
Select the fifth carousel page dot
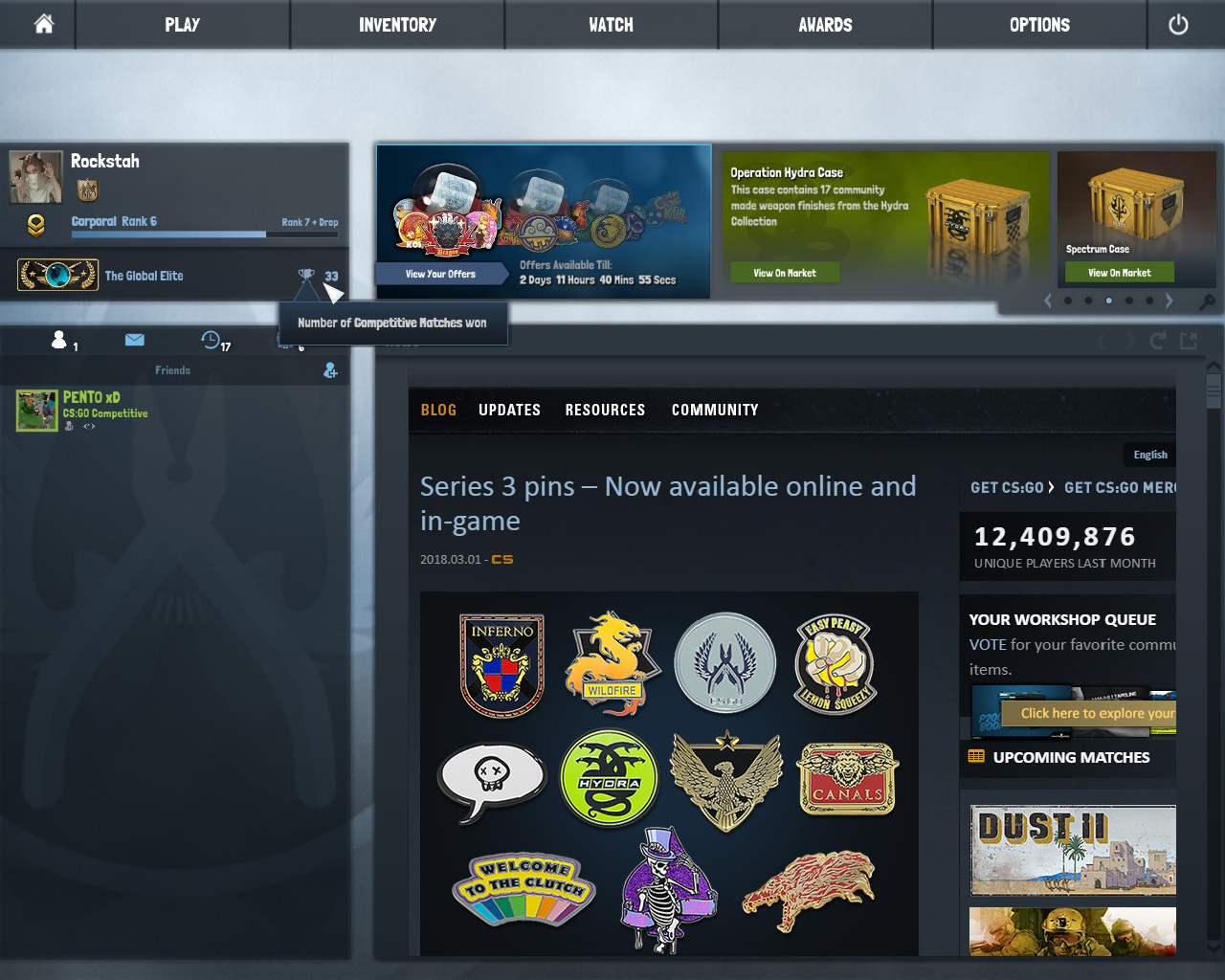pyautogui.click(x=1149, y=301)
